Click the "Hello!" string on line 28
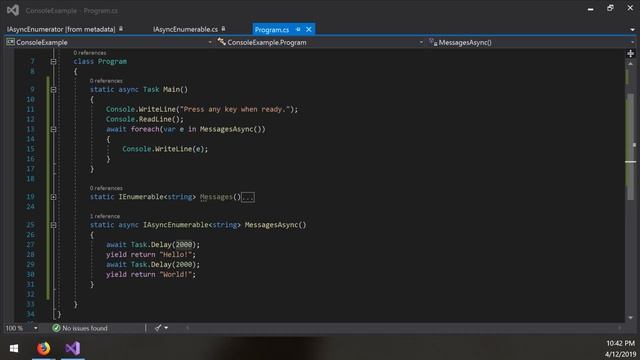Image resolution: width=640 pixels, height=360 pixels. pyautogui.click(x=176, y=255)
